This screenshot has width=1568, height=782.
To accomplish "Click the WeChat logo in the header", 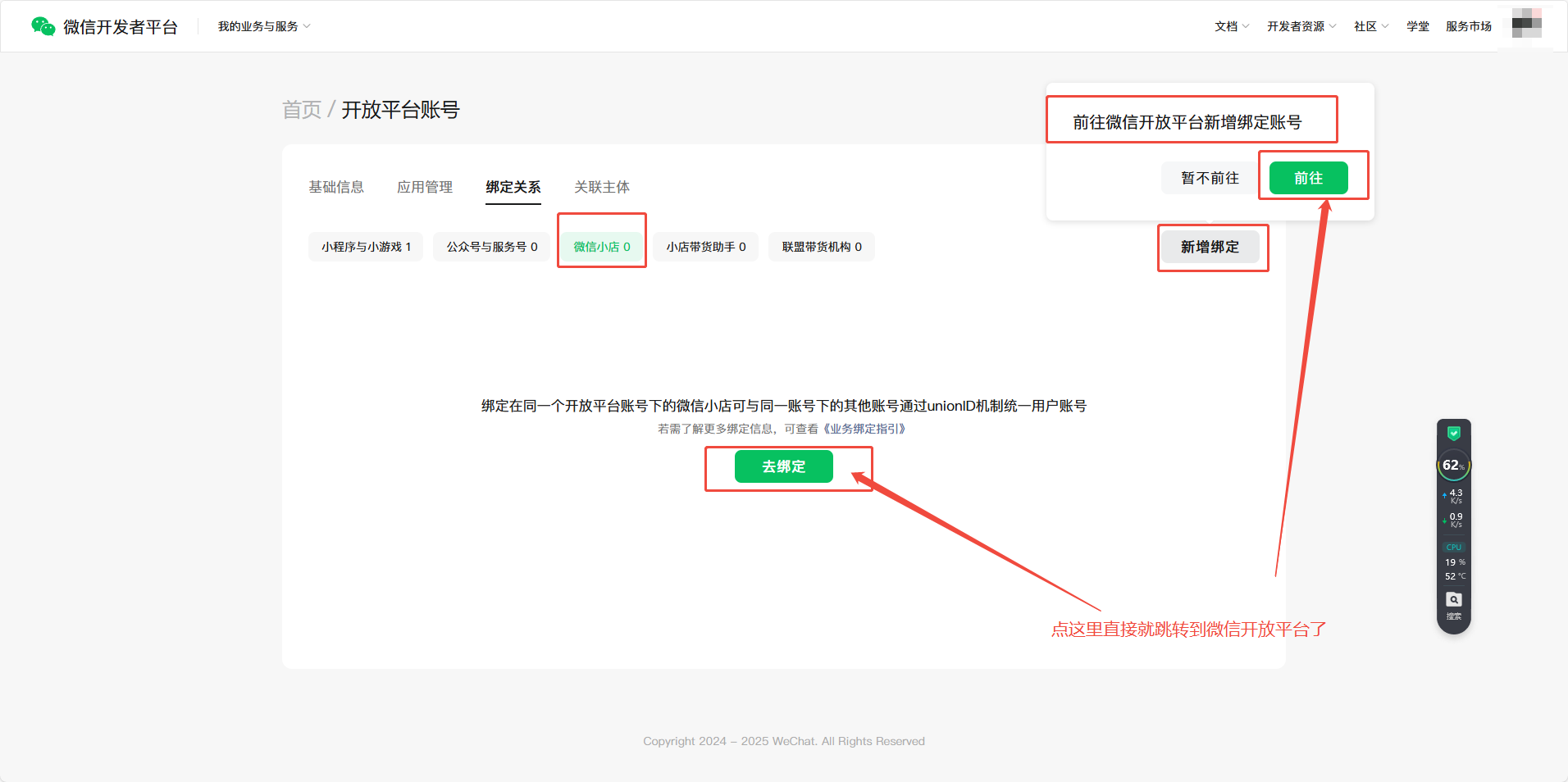I will point(43,26).
